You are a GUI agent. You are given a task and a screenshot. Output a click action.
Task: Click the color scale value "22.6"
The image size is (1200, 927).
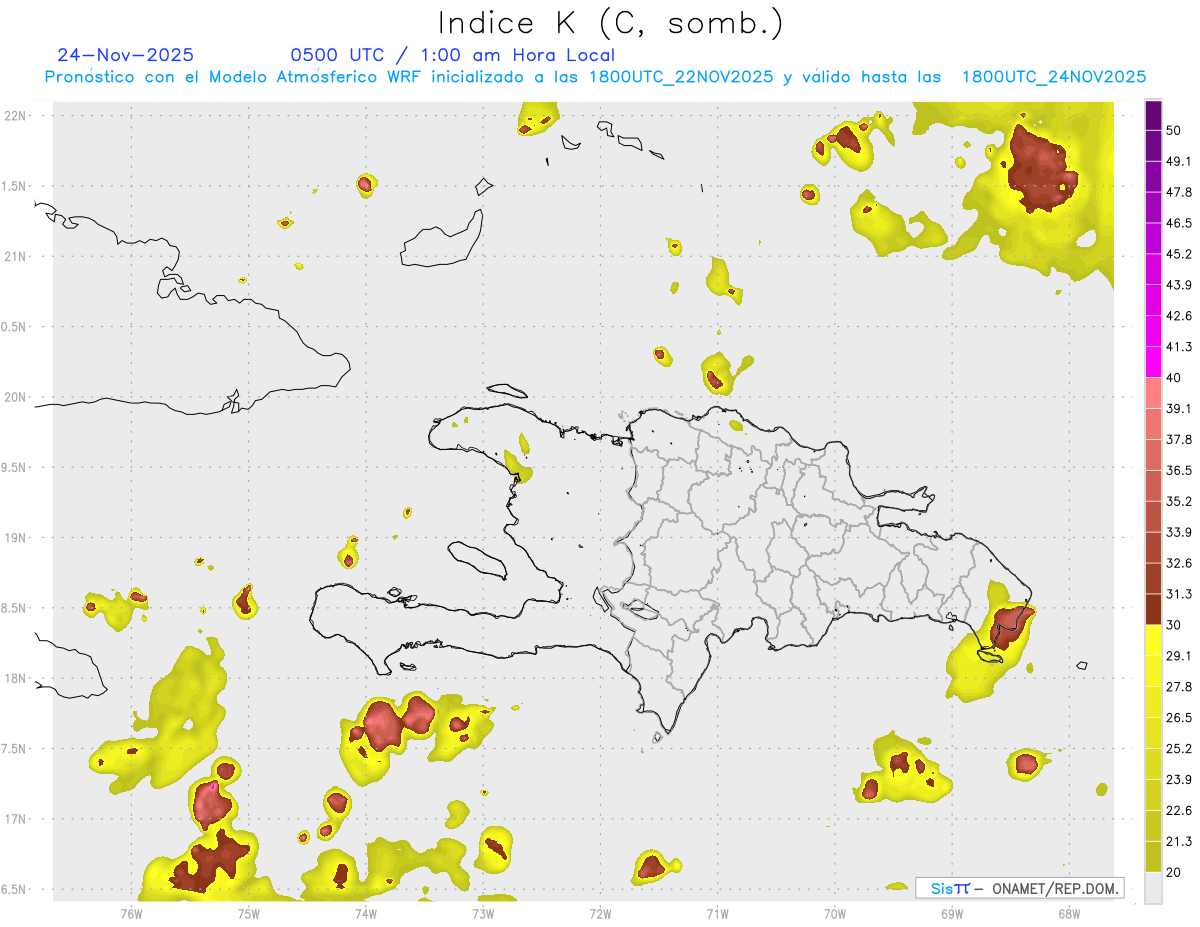tap(1178, 811)
